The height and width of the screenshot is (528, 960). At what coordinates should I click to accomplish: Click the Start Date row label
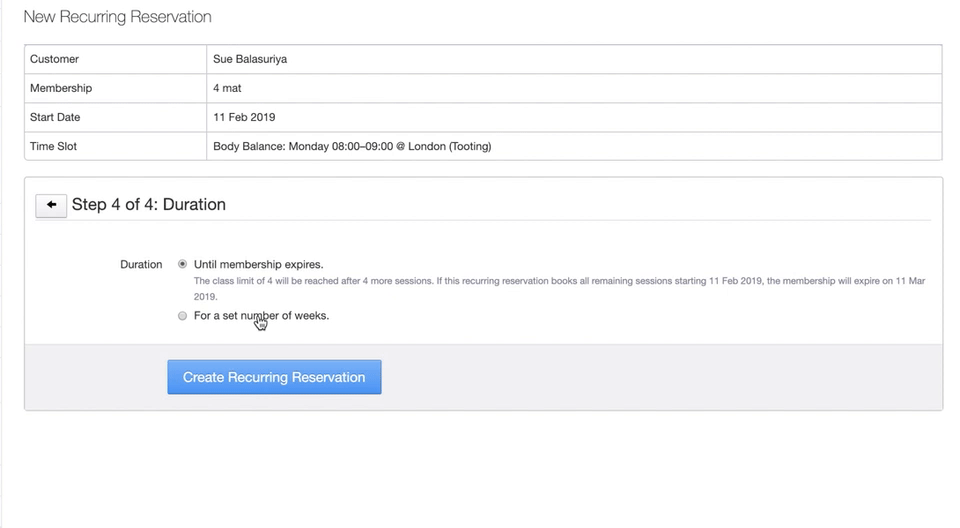[x=57, y=117]
